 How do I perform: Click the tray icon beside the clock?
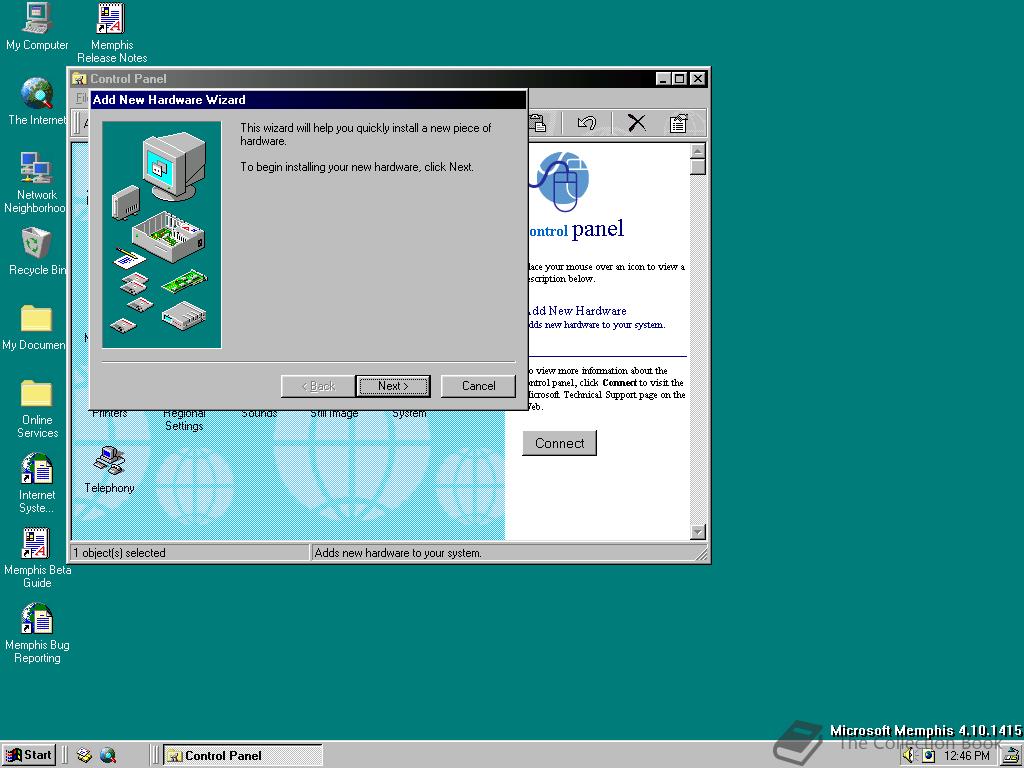pos(929,756)
